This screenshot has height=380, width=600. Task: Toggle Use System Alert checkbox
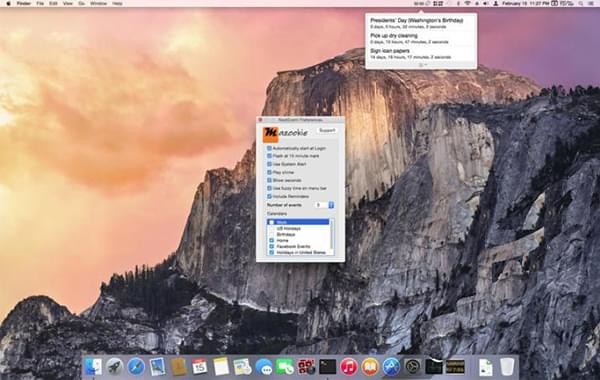[x=269, y=164]
